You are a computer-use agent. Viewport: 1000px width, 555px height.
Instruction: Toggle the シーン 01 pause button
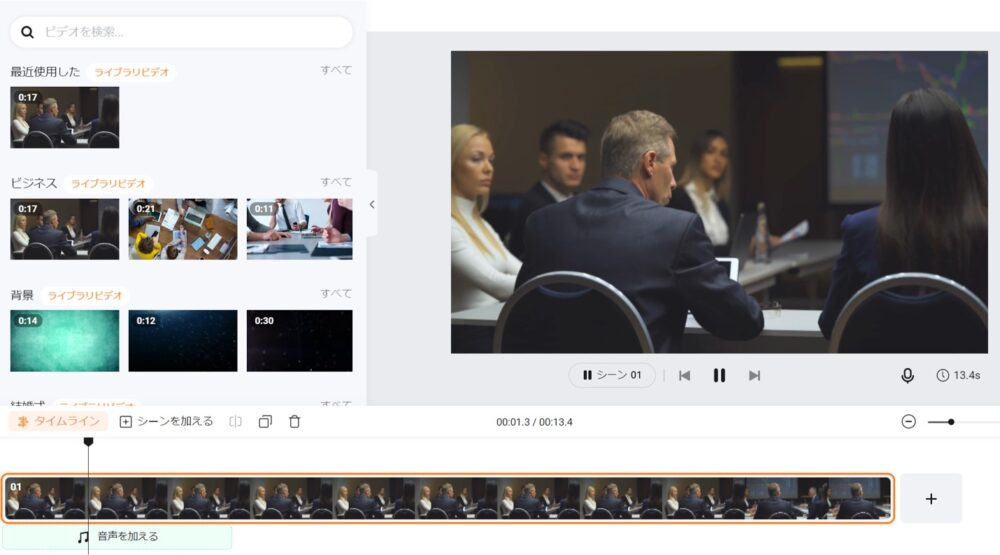pos(612,375)
